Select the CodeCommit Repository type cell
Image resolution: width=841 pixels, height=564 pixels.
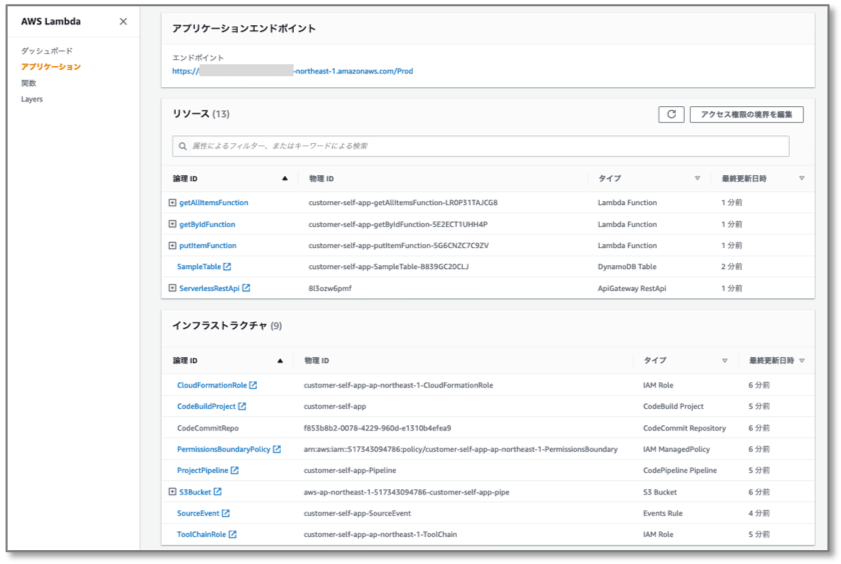pyautogui.click(x=684, y=428)
